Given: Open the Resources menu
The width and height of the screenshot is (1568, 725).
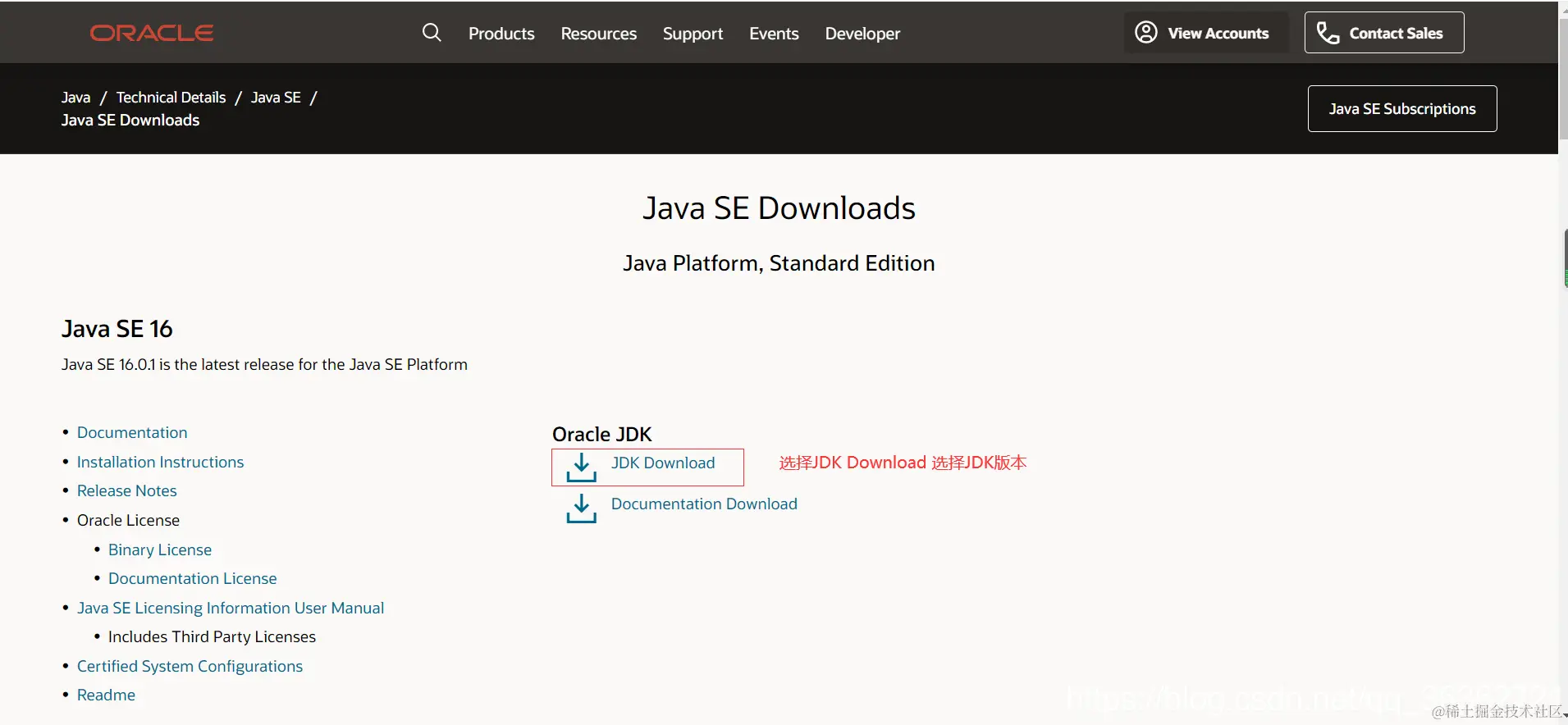Looking at the screenshot, I should [x=599, y=34].
